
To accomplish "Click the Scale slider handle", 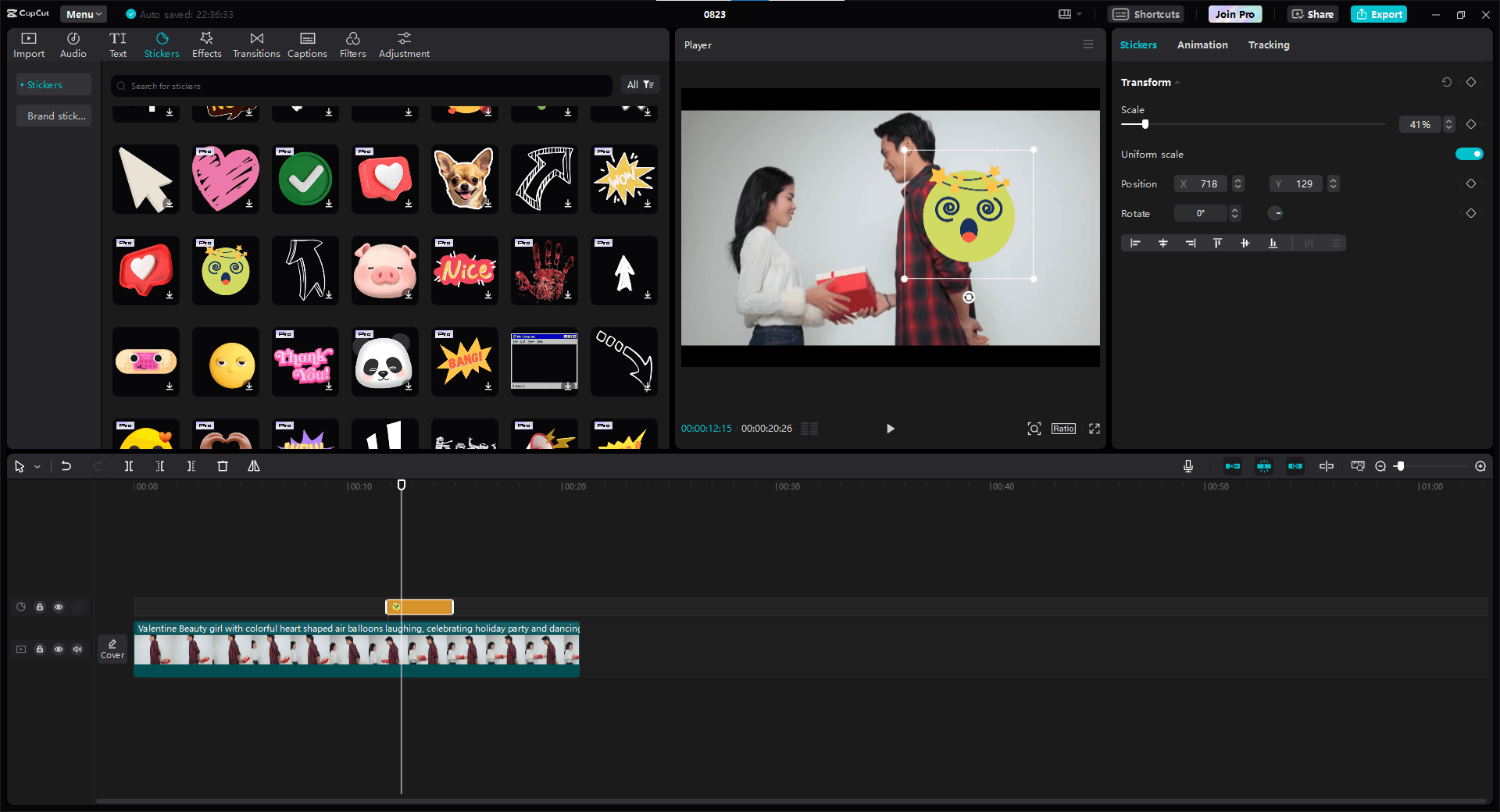I will click(x=1145, y=124).
